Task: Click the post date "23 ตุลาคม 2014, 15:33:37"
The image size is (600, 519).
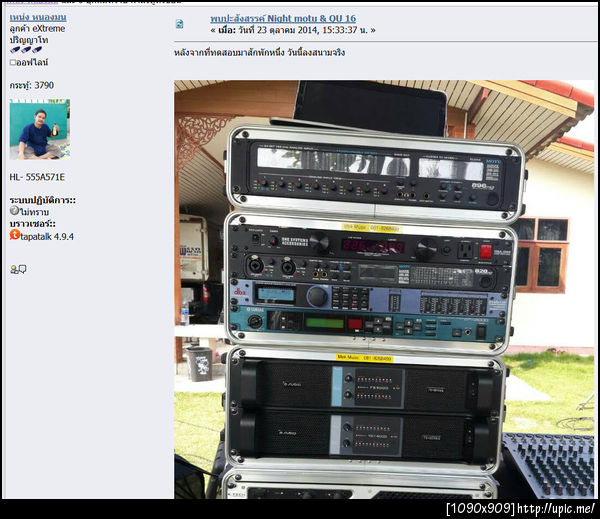Action: 306,30
